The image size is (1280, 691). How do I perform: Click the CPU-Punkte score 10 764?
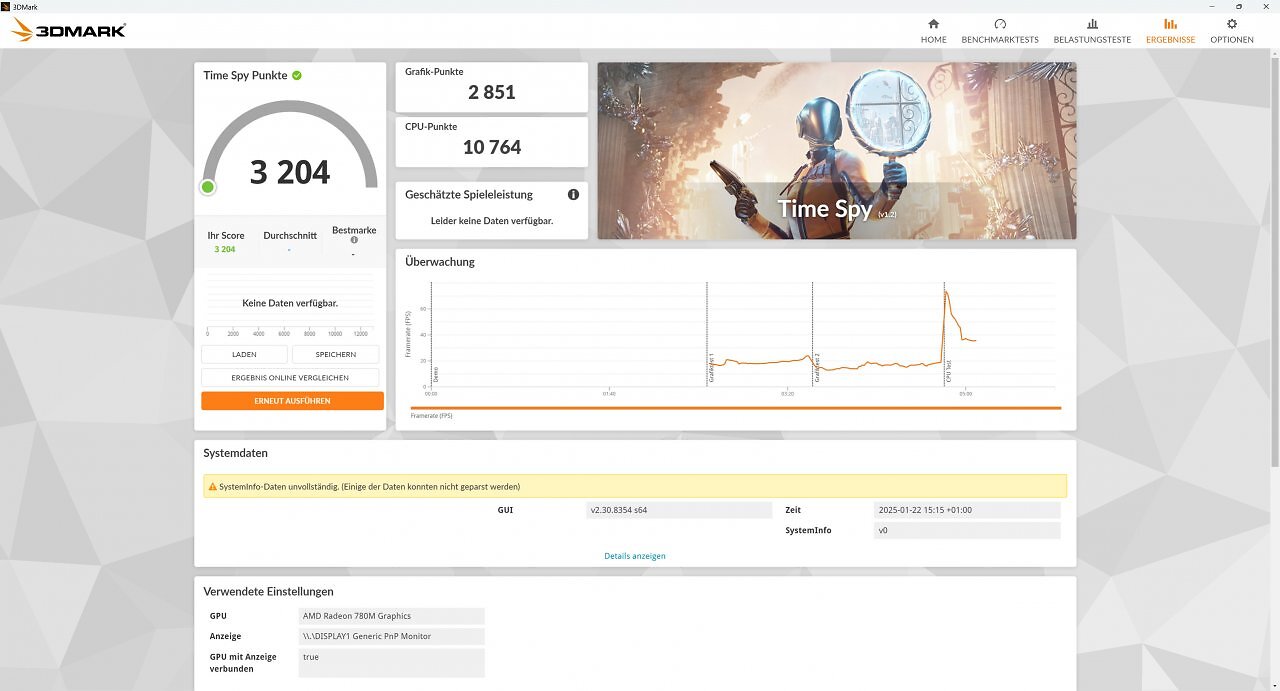(x=492, y=147)
